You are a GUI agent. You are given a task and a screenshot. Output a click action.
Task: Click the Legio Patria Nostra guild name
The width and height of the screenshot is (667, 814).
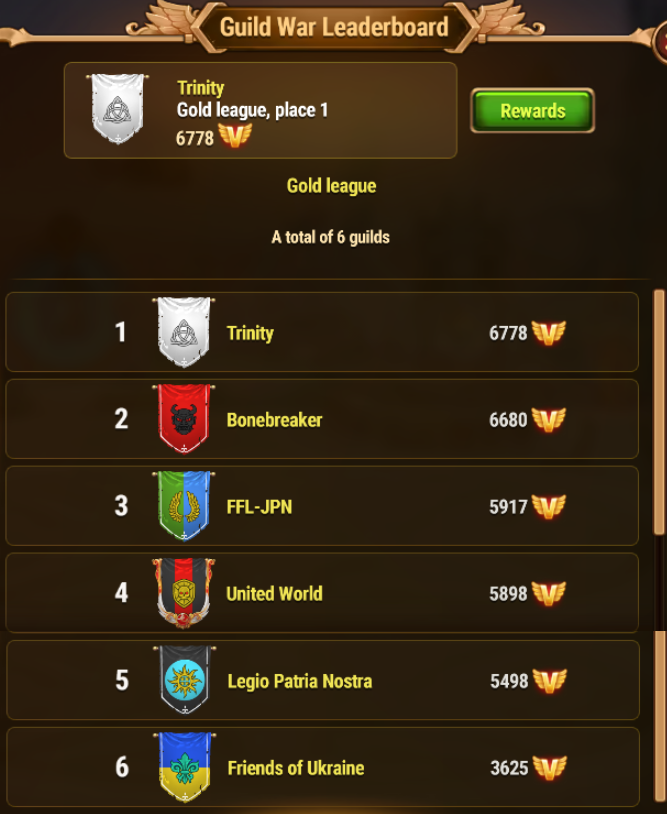pos(300,681)
